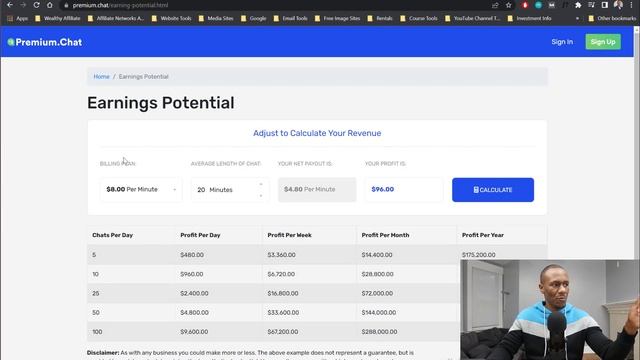Click the blue Calculate button
640x360 pixels.
coord(493,190)
